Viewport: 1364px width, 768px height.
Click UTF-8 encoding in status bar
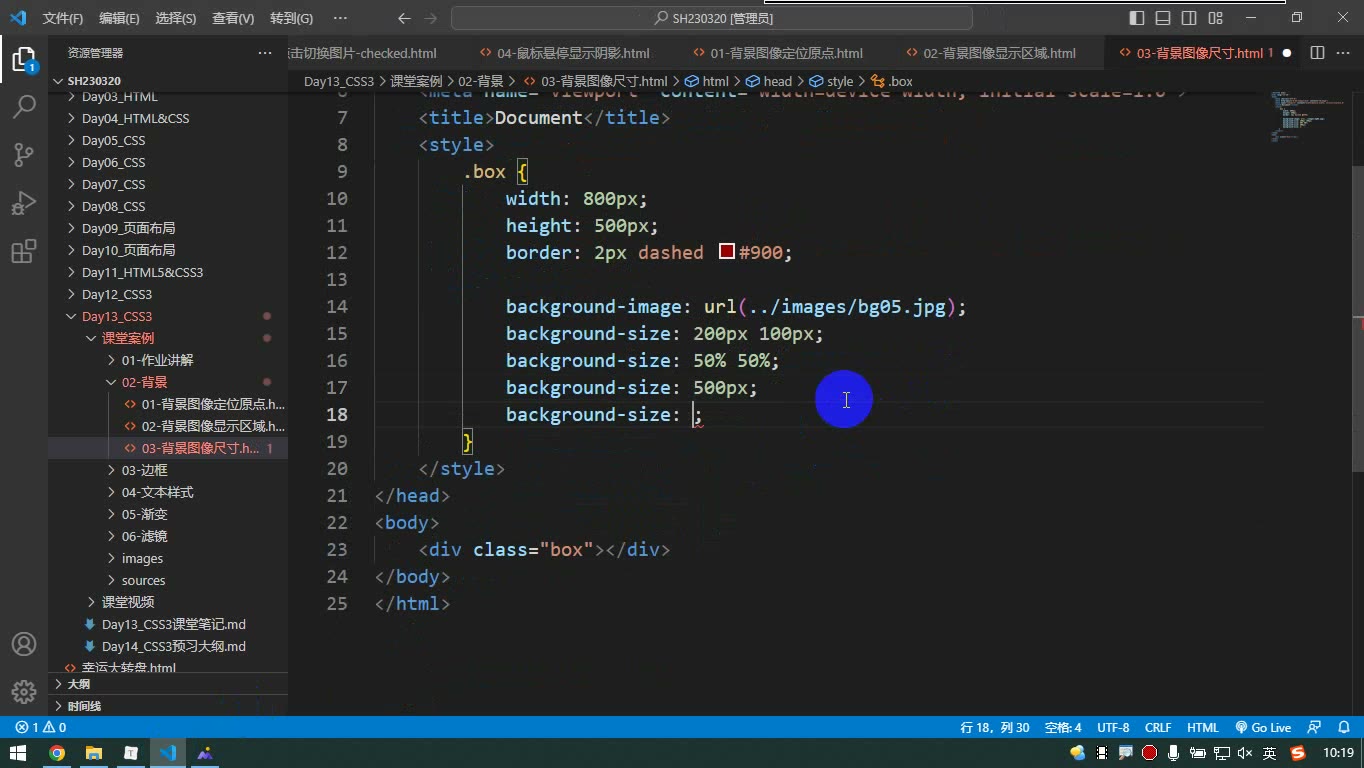[1113, 728]
